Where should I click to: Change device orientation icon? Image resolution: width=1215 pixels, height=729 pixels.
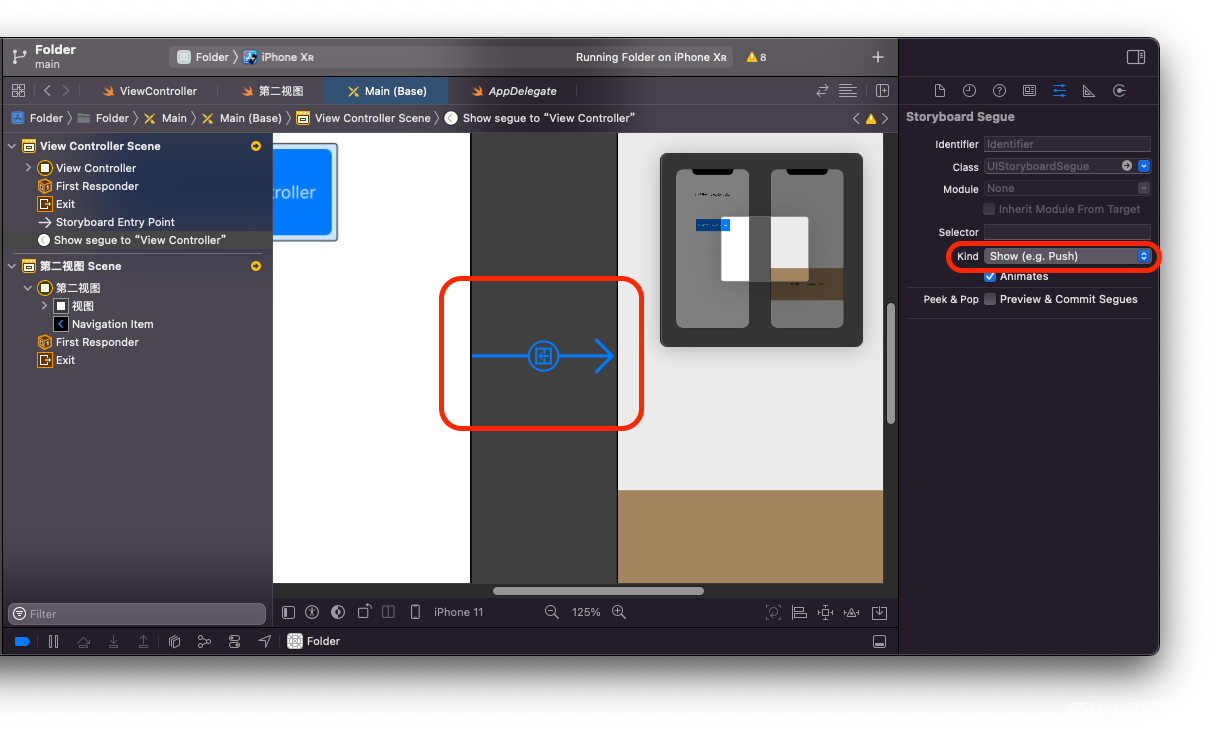point(364,612)
